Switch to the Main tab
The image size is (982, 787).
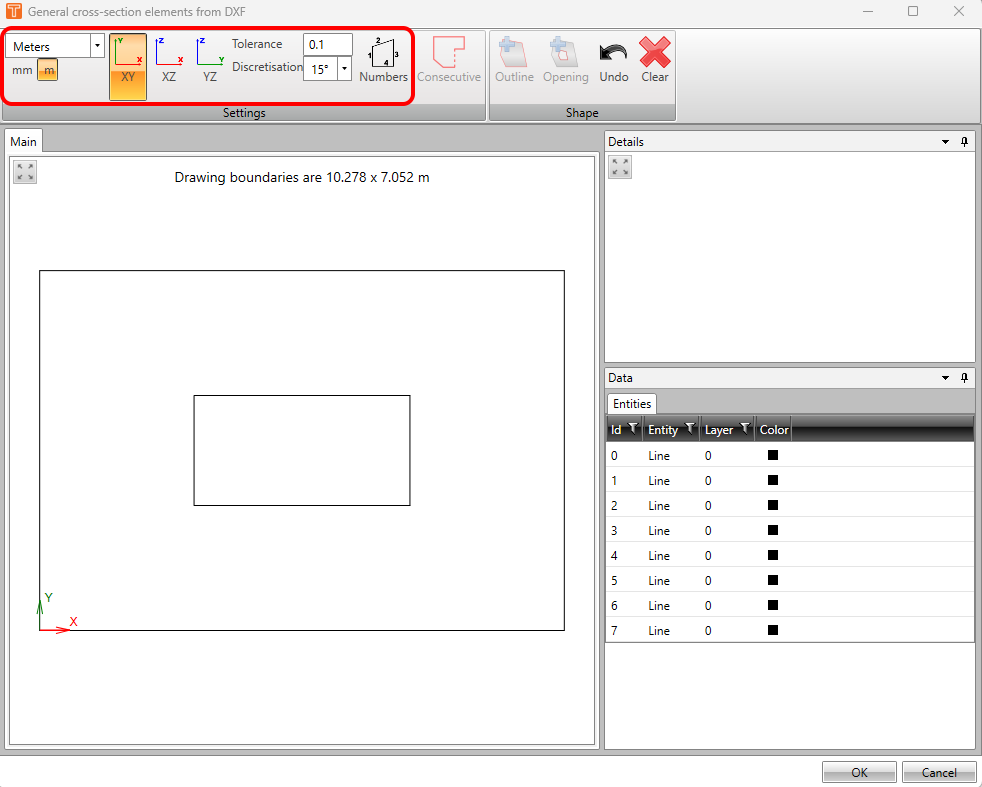pos(23,142)
